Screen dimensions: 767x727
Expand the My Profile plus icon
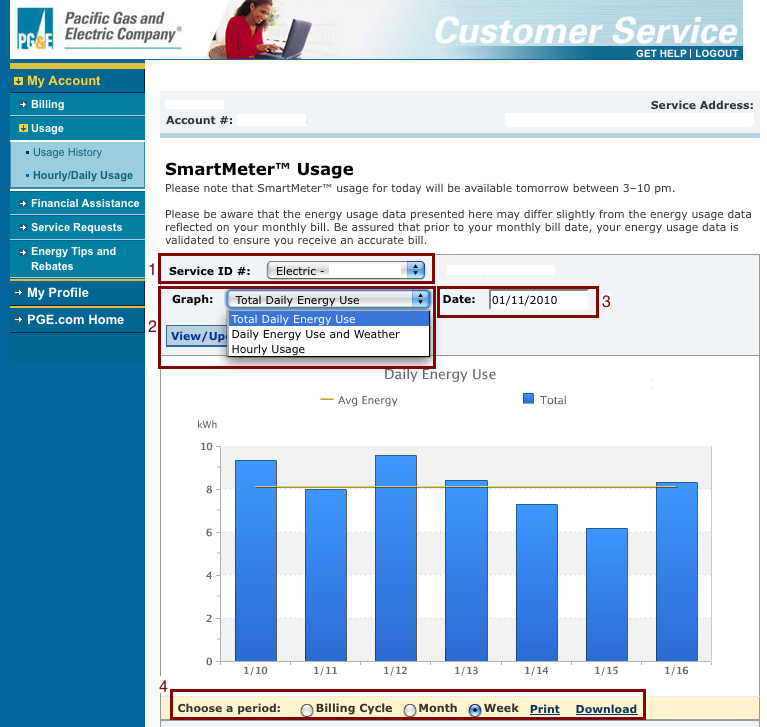(x=19, y=293)
